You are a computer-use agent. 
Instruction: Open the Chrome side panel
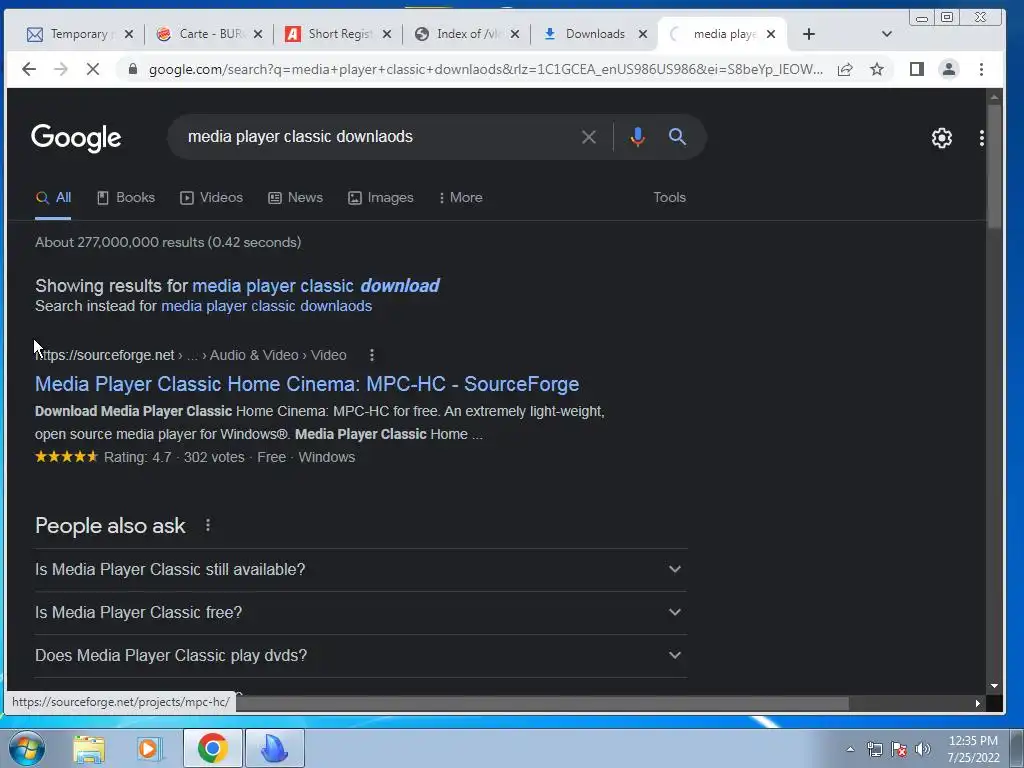click(x=917, y=69)
